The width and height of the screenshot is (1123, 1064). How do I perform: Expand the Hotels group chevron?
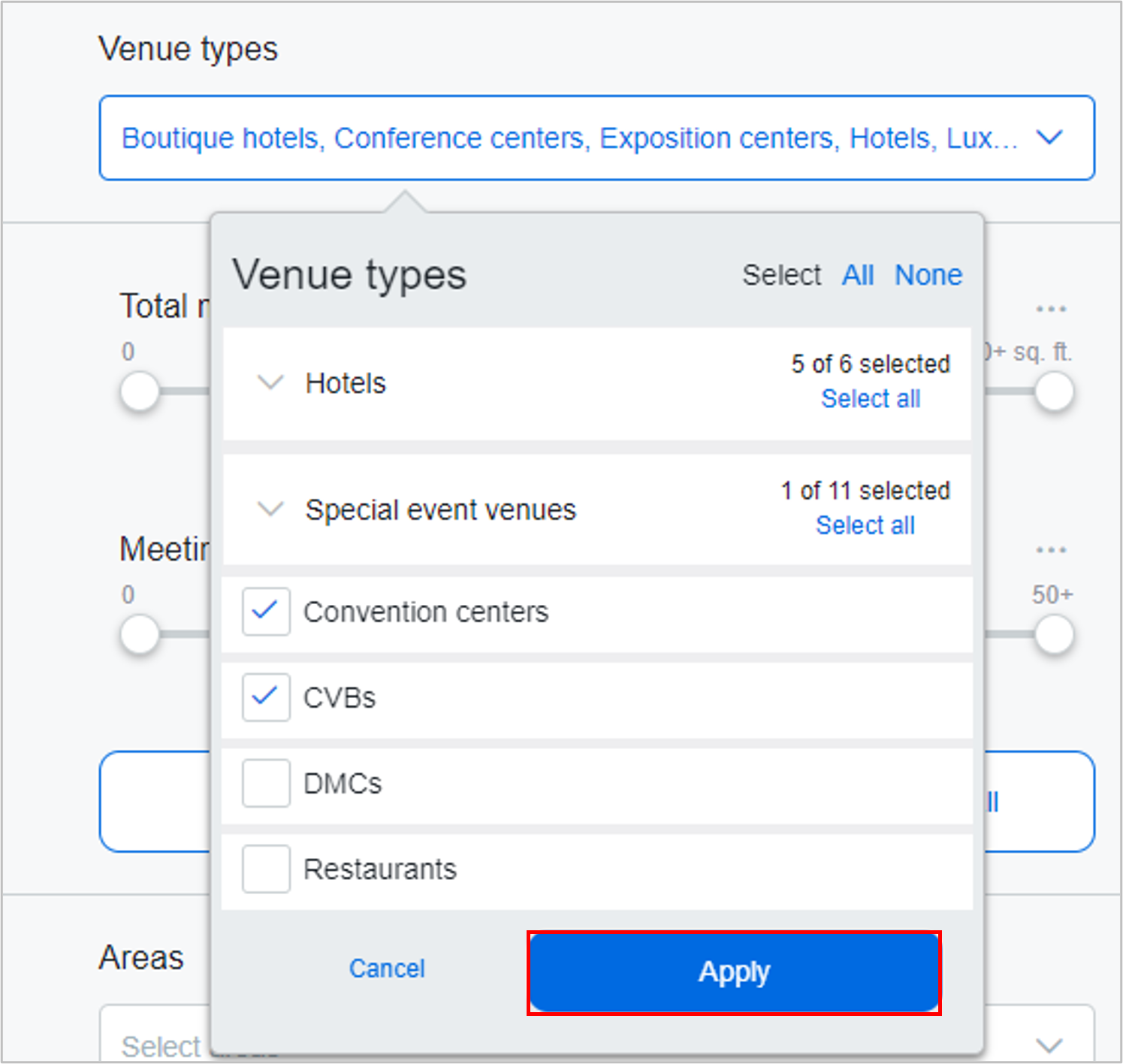pyautogui.click(x=270, y=382)
